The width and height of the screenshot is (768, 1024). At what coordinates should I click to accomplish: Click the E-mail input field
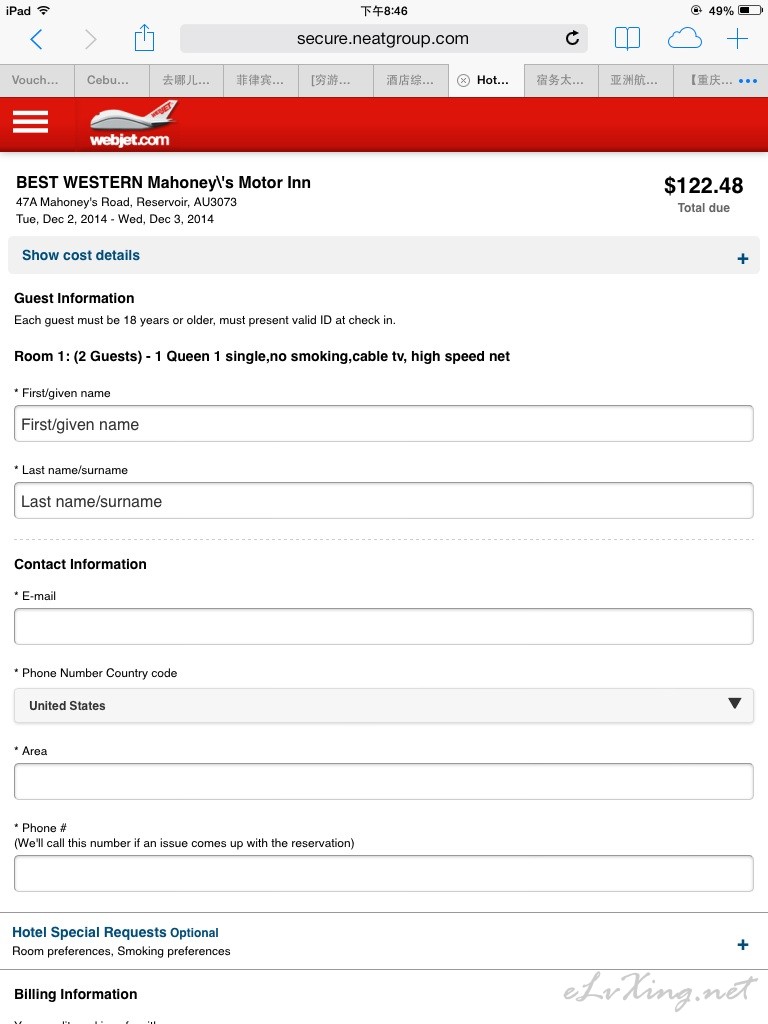pyautogui.click(x=383, y=626)
